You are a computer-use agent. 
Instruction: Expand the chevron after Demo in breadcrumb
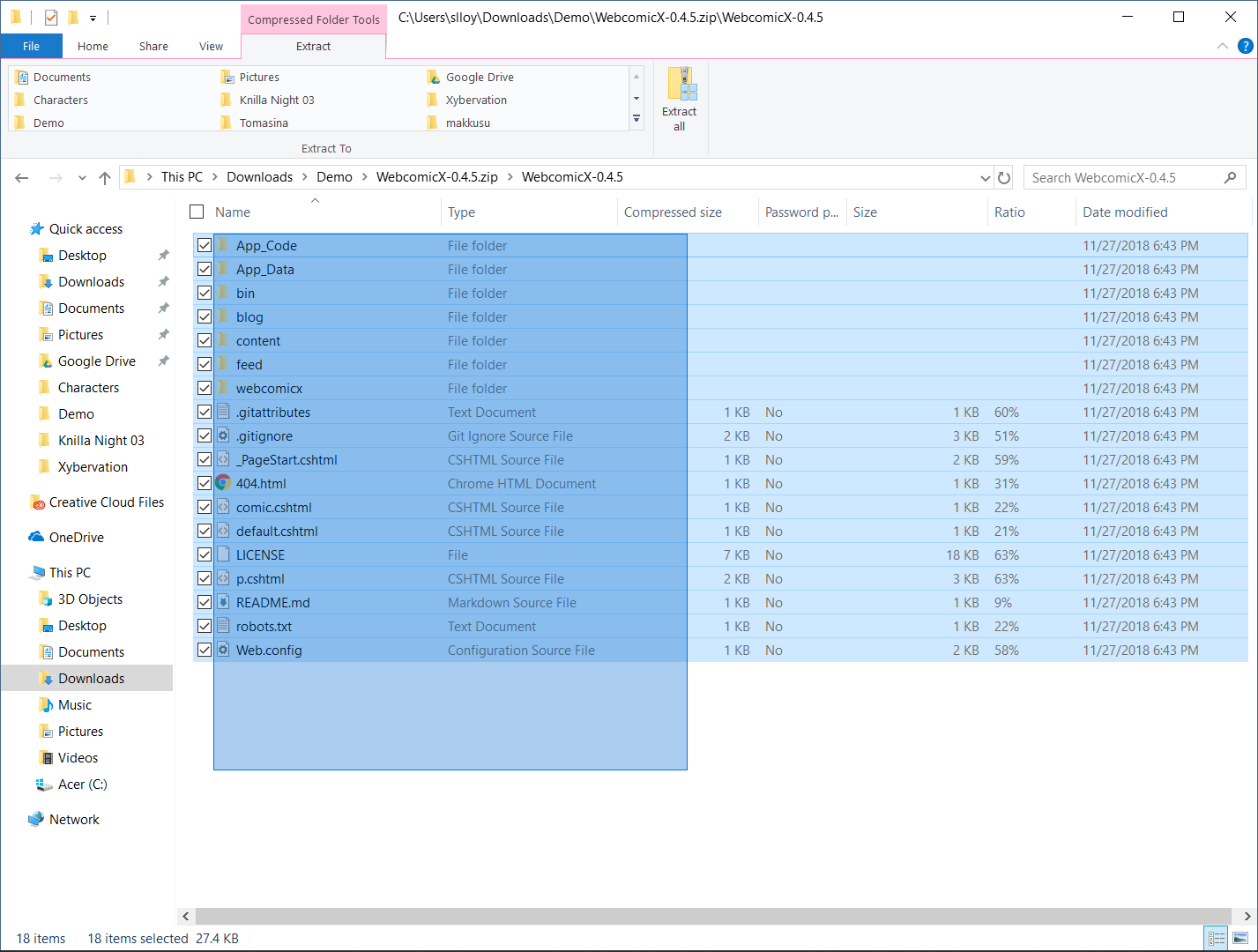(364, 177)
